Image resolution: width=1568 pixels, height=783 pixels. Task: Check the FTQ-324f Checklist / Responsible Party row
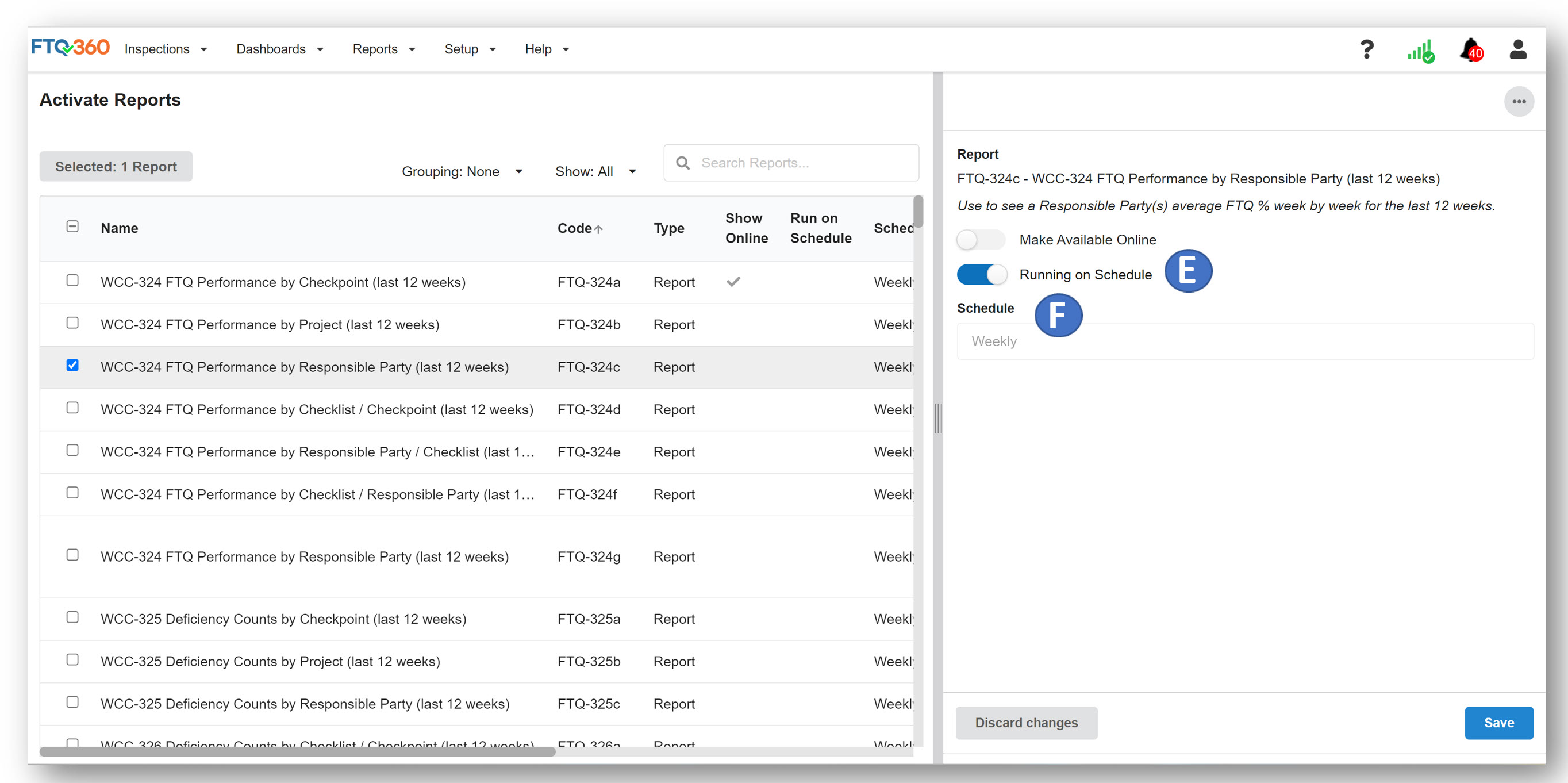[x=72, y=493]
